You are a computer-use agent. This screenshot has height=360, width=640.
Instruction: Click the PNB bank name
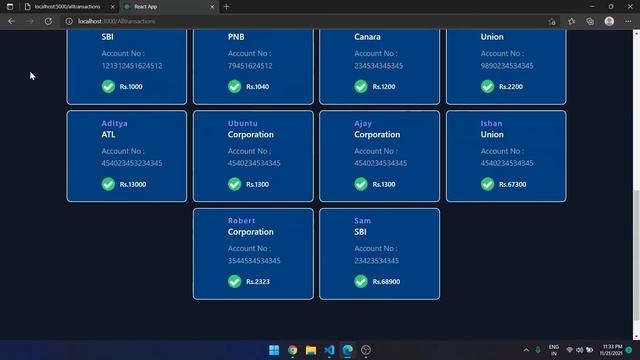pyautogui.click(x=236, y=37)
